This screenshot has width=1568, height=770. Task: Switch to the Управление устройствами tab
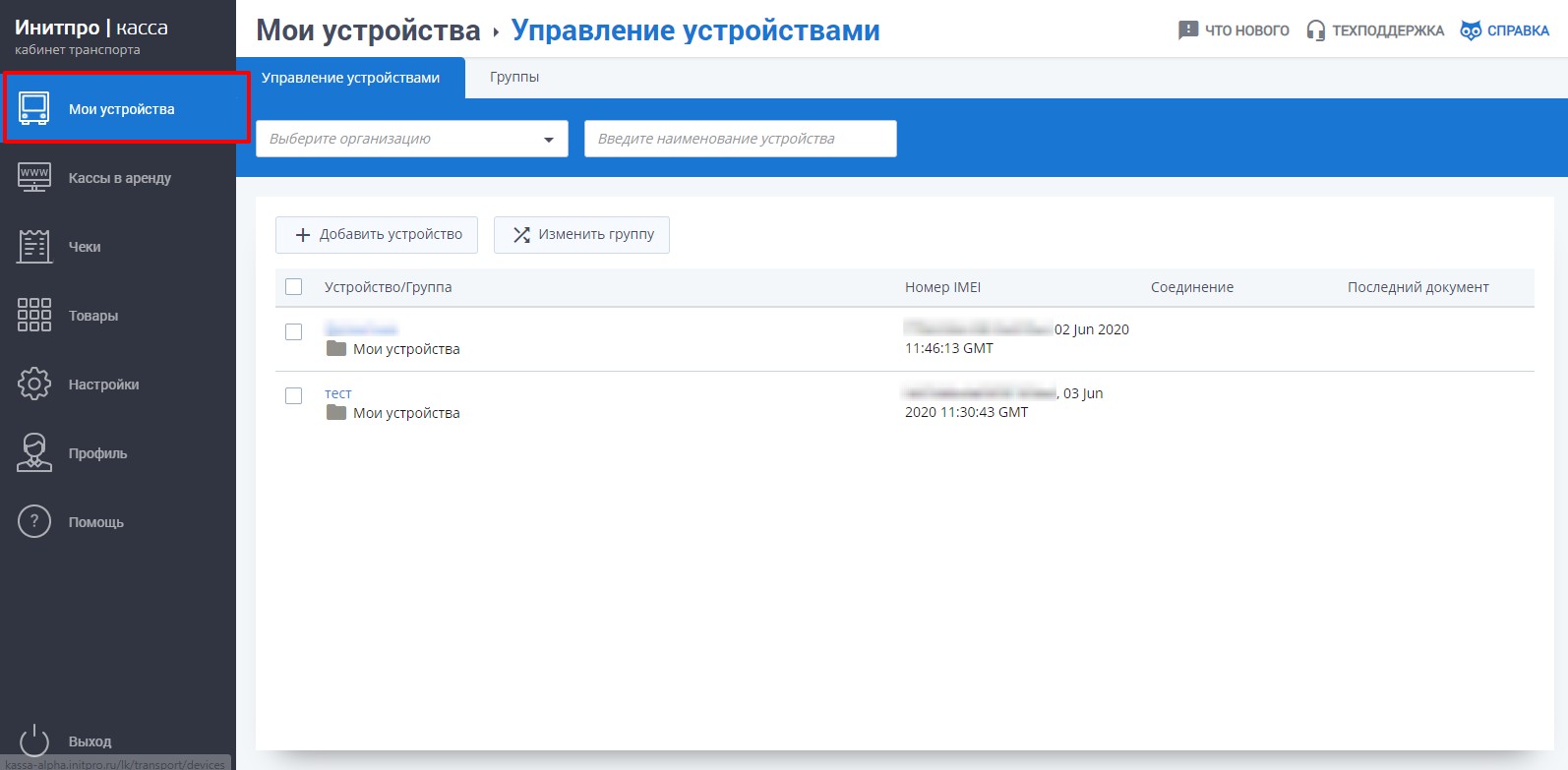[x=350, y=78]
